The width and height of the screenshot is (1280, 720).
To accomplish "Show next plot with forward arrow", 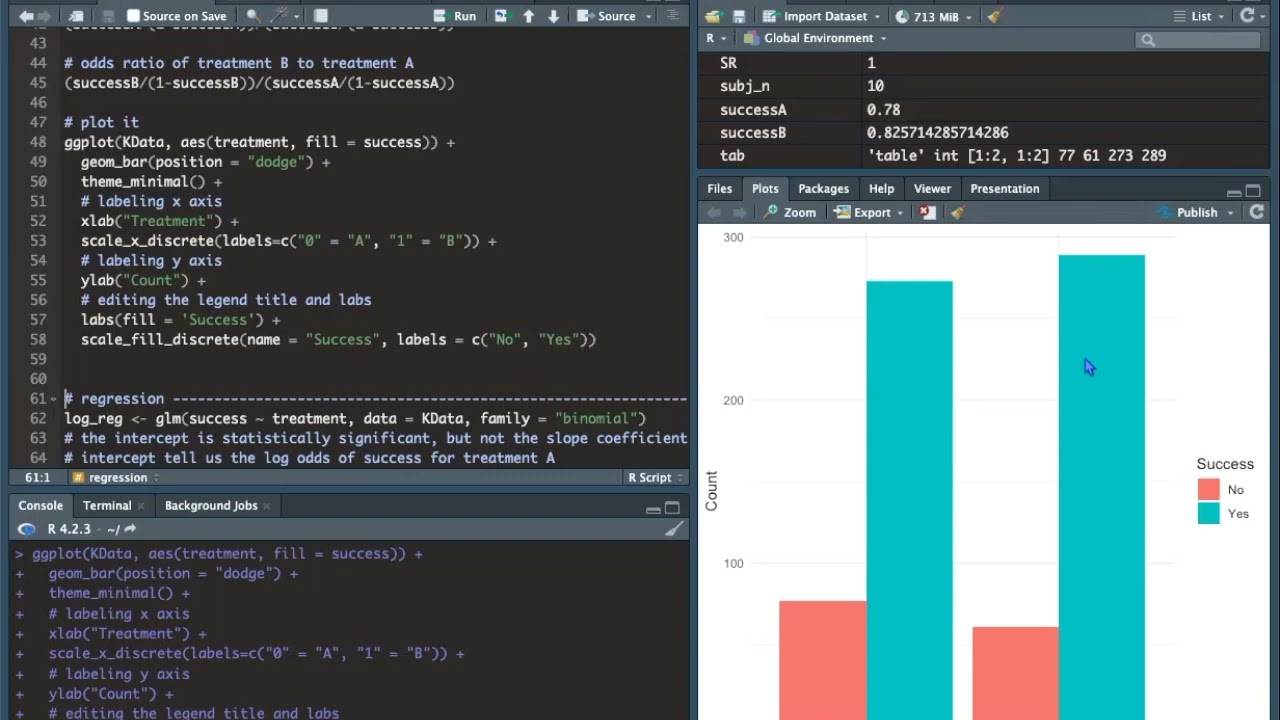I will [739, 212].
